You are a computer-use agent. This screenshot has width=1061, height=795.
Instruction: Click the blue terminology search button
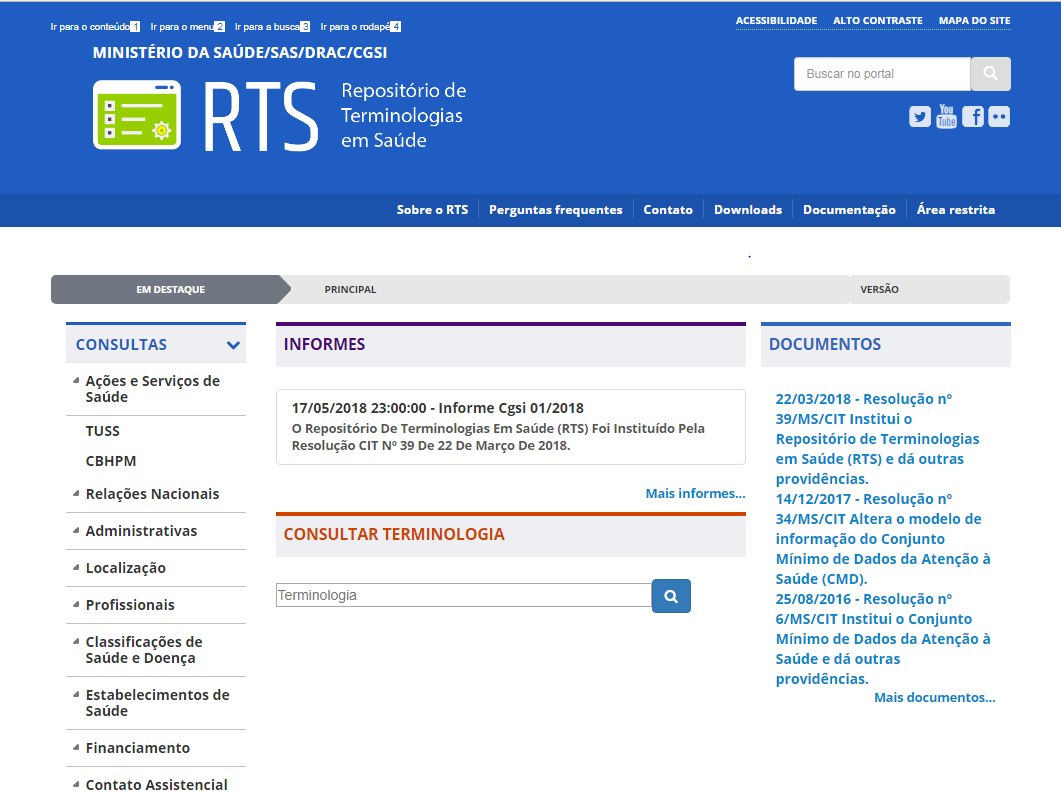[x=671, y=596]
